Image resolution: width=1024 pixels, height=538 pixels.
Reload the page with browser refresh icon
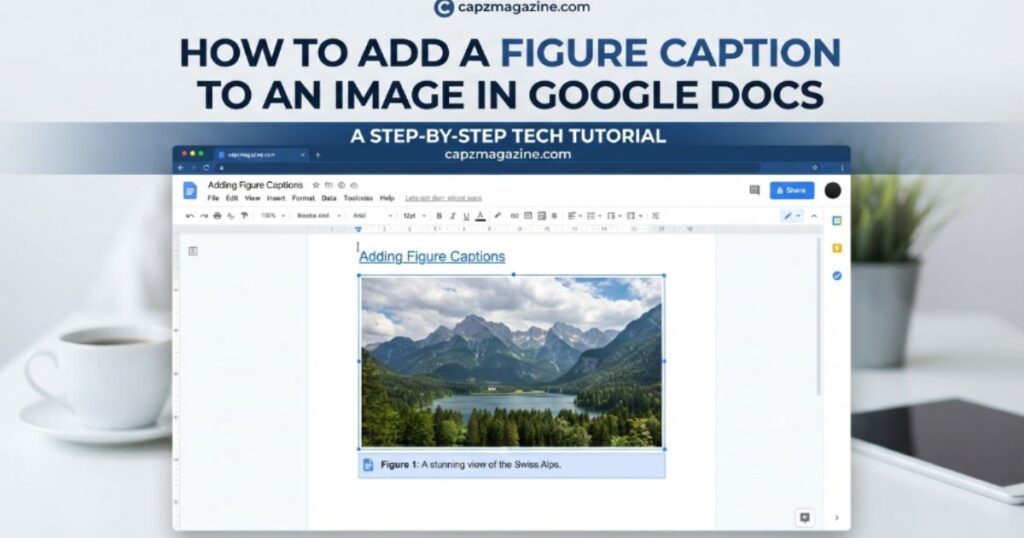pos(206,168)
